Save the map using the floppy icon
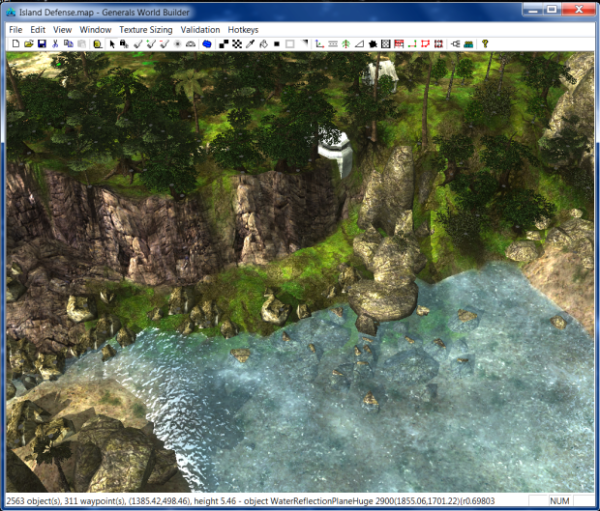The height and width of the screenshot is (511, 600). [42, 44]
